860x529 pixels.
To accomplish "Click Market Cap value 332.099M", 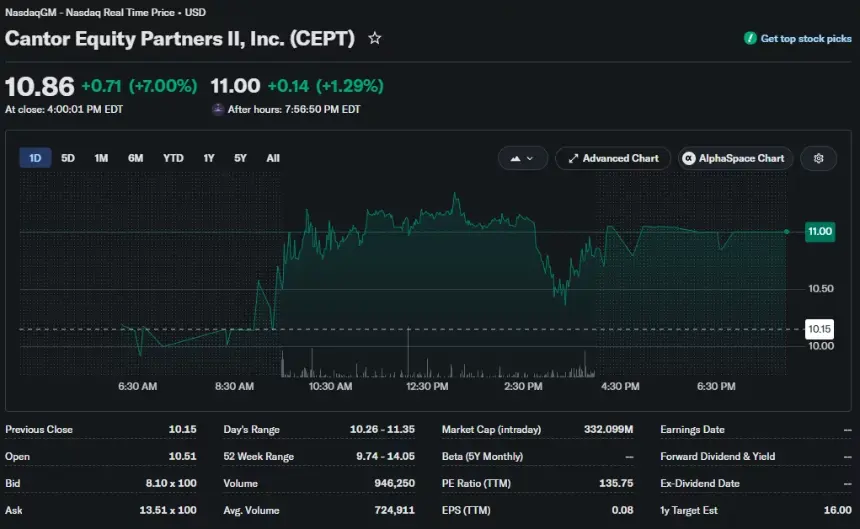I will coord(608,429).
